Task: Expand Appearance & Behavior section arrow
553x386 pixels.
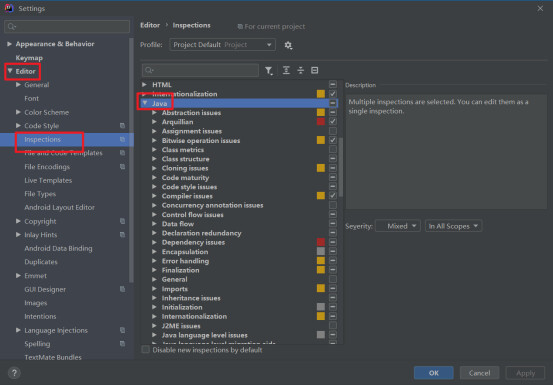Action: [10, 44]
